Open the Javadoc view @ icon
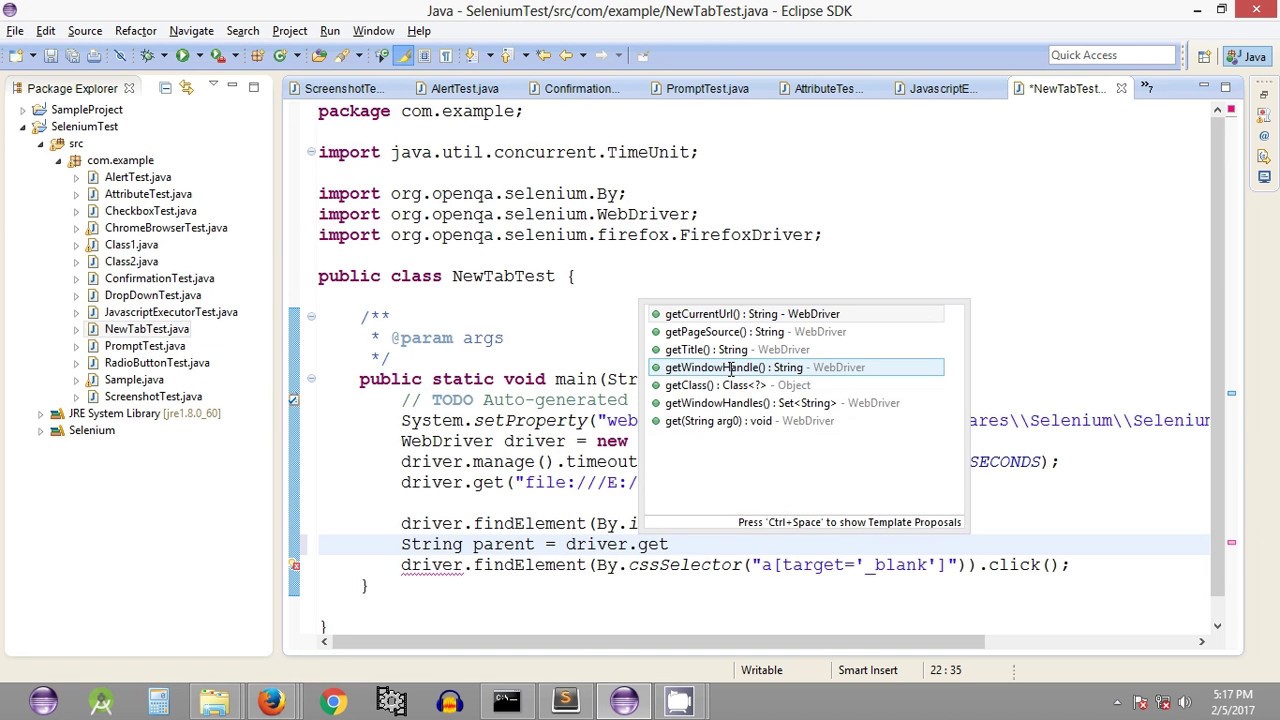Image resolution: width=1280 pixels, height=720 pixels. pos(1264,137)
